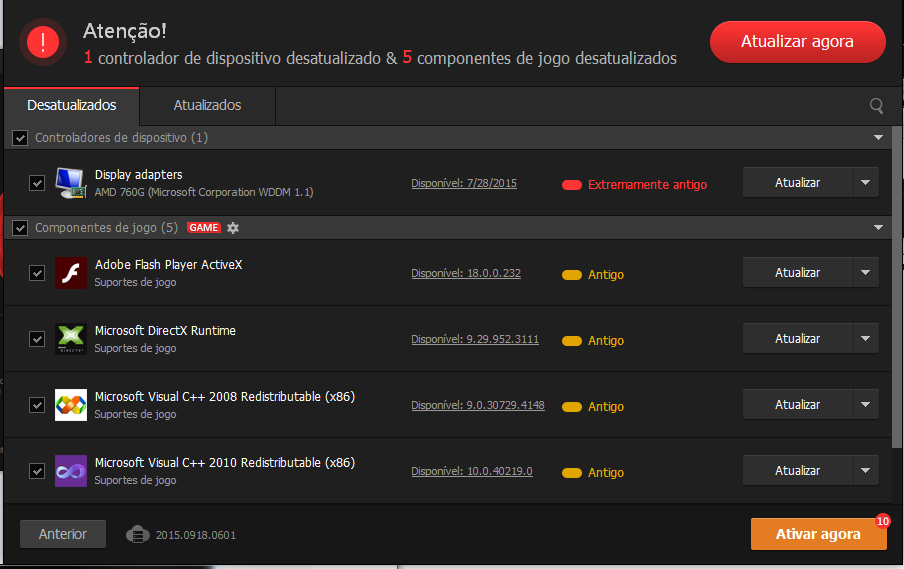Open dropdown next to Visual C++ 2010 Atualizar
Viewport: 904px width, 569px height.
pos(866,470)
